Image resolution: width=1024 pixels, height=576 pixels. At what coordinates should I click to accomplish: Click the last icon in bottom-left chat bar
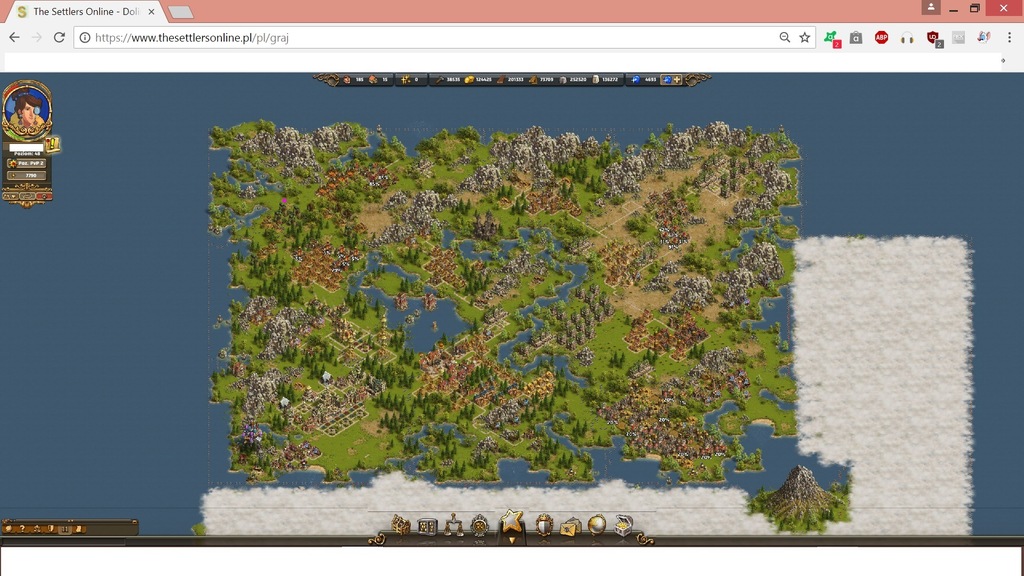79,528
